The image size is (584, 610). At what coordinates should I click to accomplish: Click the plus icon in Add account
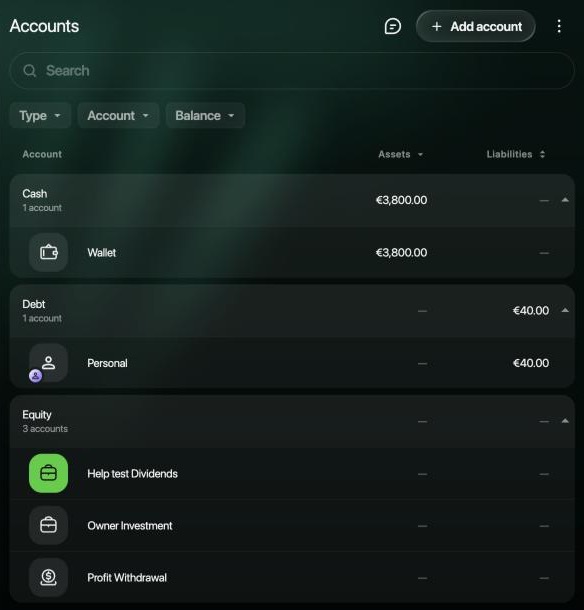pyautogui.click(x=437, y=26)
